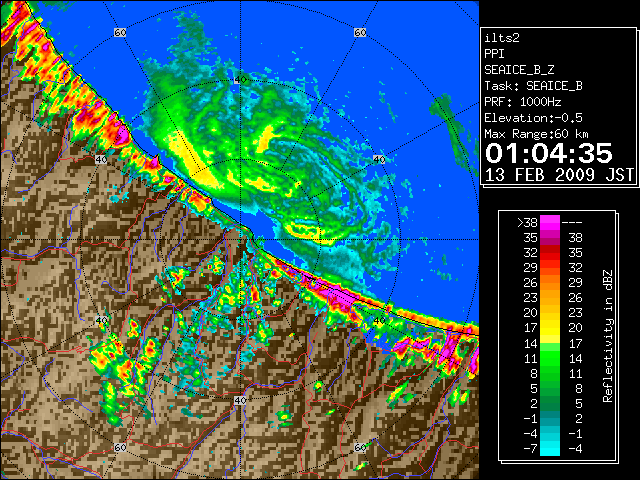
Task: Click the '40' range label due south of center
Action: 240,400
